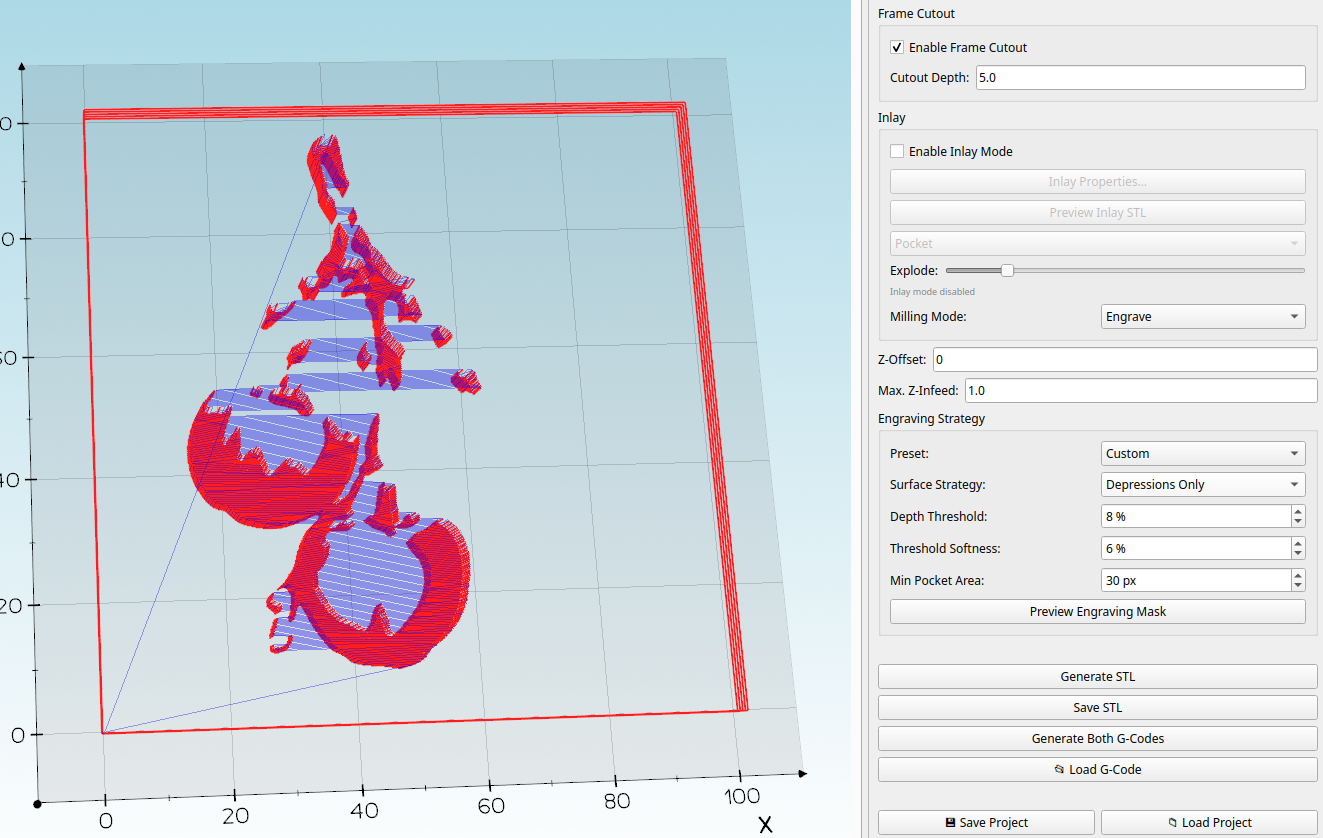This screenshot has width=1323, height=838.
Task: Click Preview Engraving Mask
Action: point(1097,611)
